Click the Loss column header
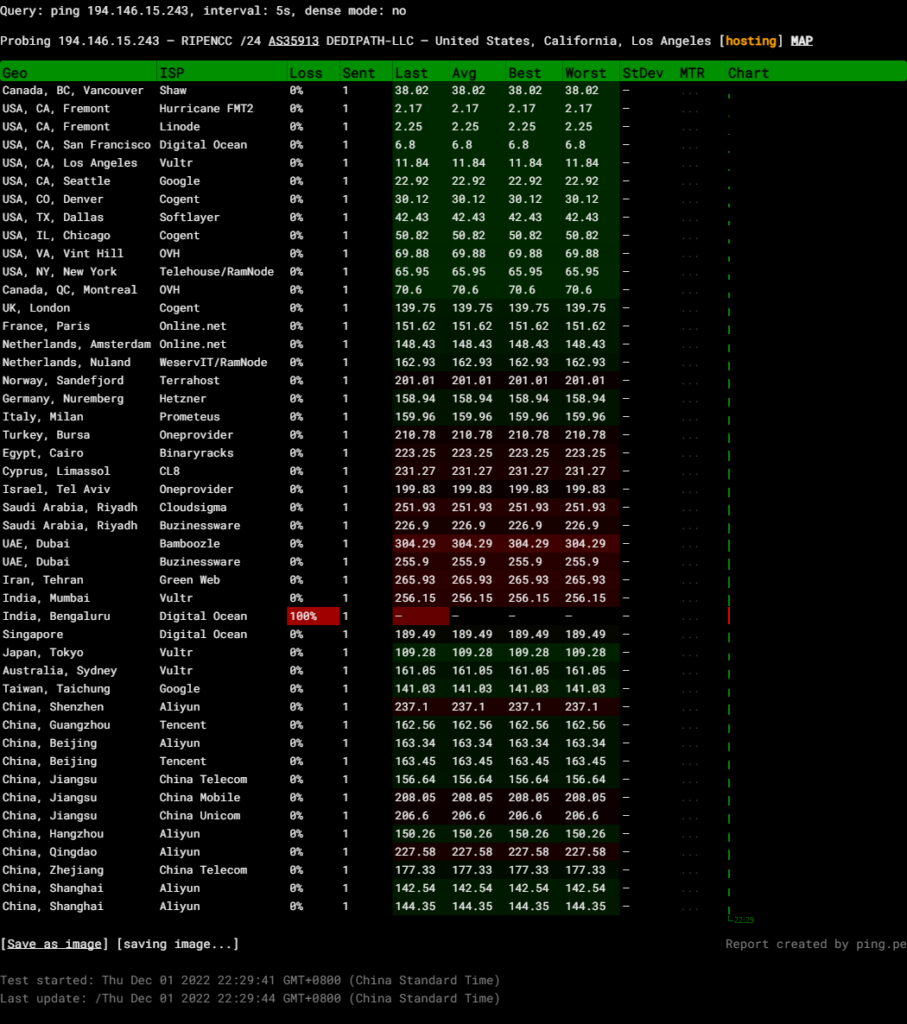The width and height of the screenshot is (907, 1024). [x=306, y=73]
